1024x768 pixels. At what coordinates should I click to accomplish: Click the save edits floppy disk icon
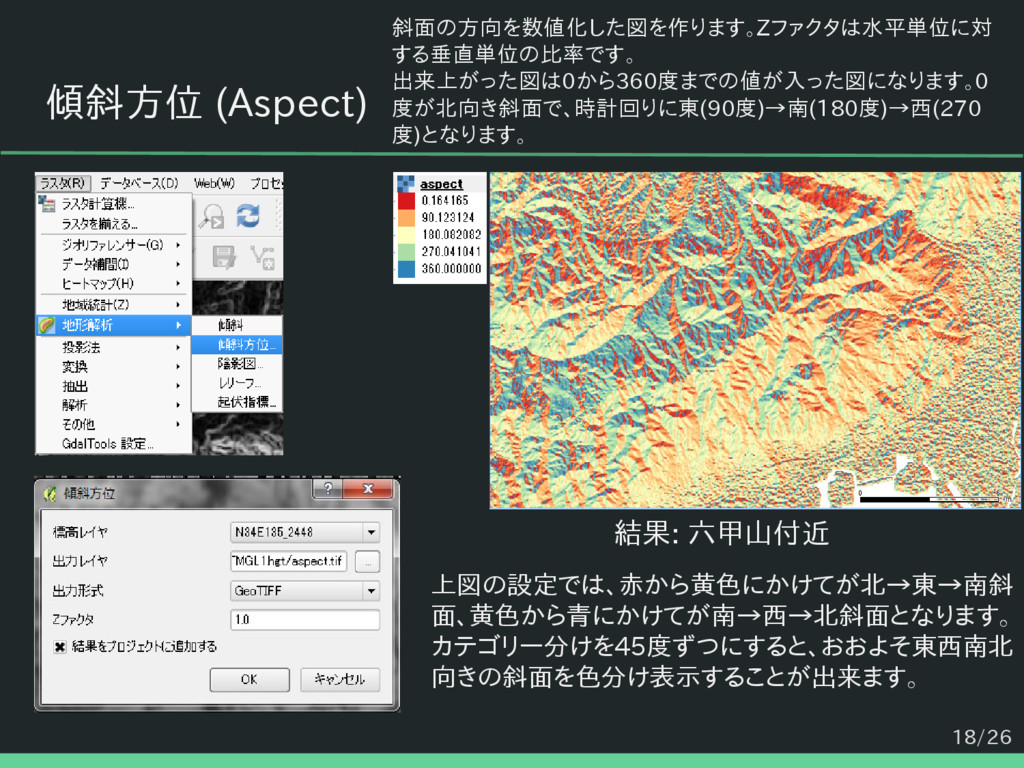tap(224, 257)
